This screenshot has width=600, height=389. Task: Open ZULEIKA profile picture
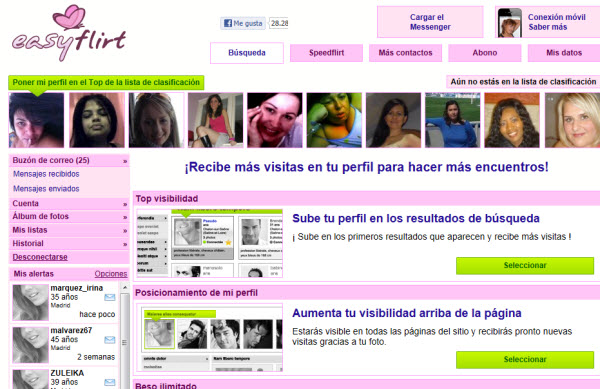(x=31, y=379)
